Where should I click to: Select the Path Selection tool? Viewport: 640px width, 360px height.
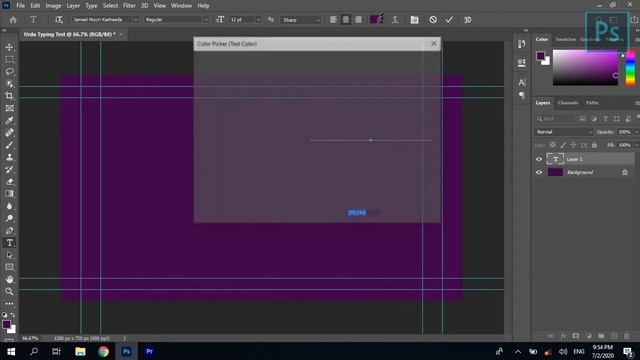[9, 256]
